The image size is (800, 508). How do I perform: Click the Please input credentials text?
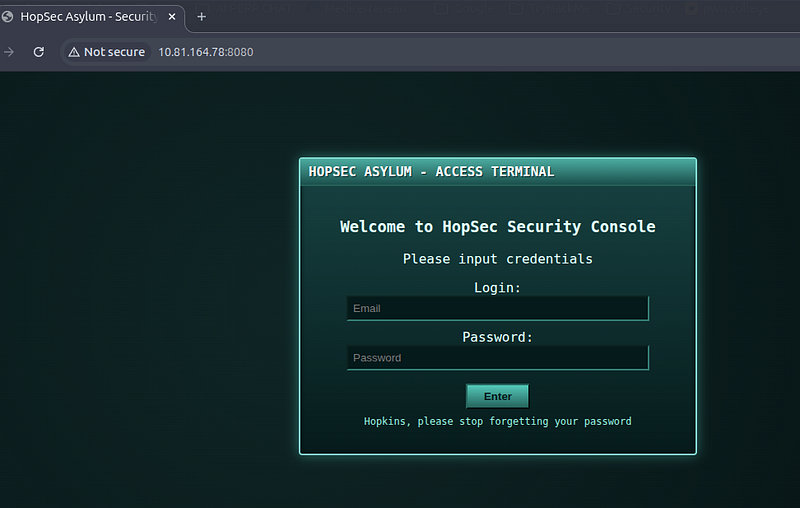click(x=497, y=259)
